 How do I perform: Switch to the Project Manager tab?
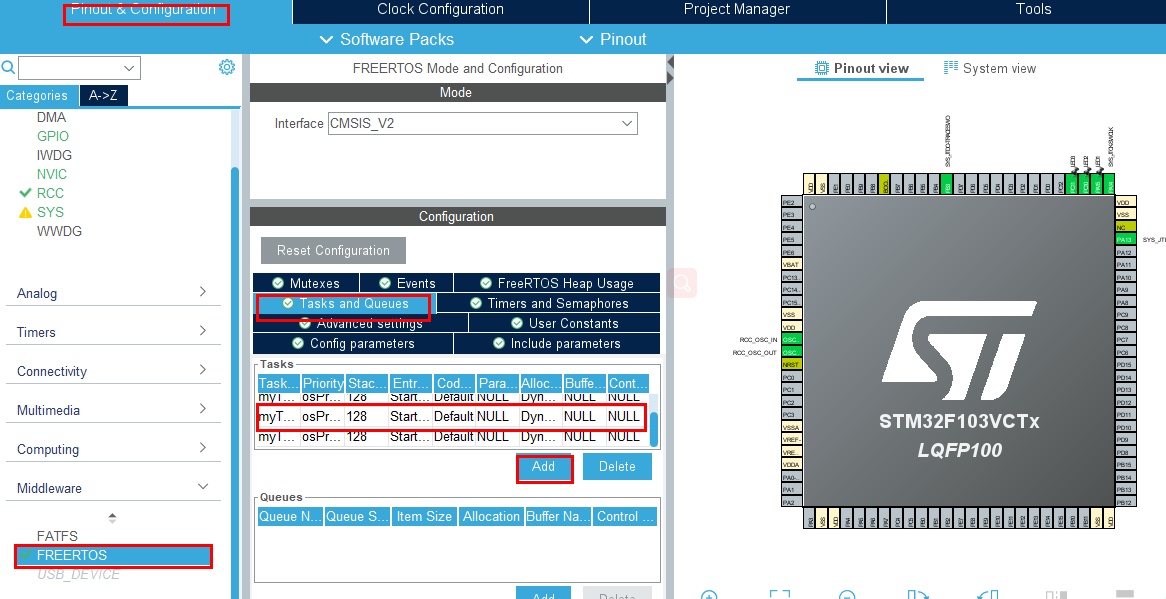coord(737,10)
